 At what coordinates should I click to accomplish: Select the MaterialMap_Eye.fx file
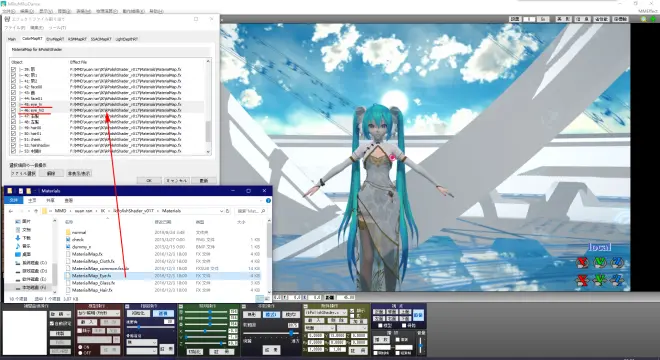[91, 276]
